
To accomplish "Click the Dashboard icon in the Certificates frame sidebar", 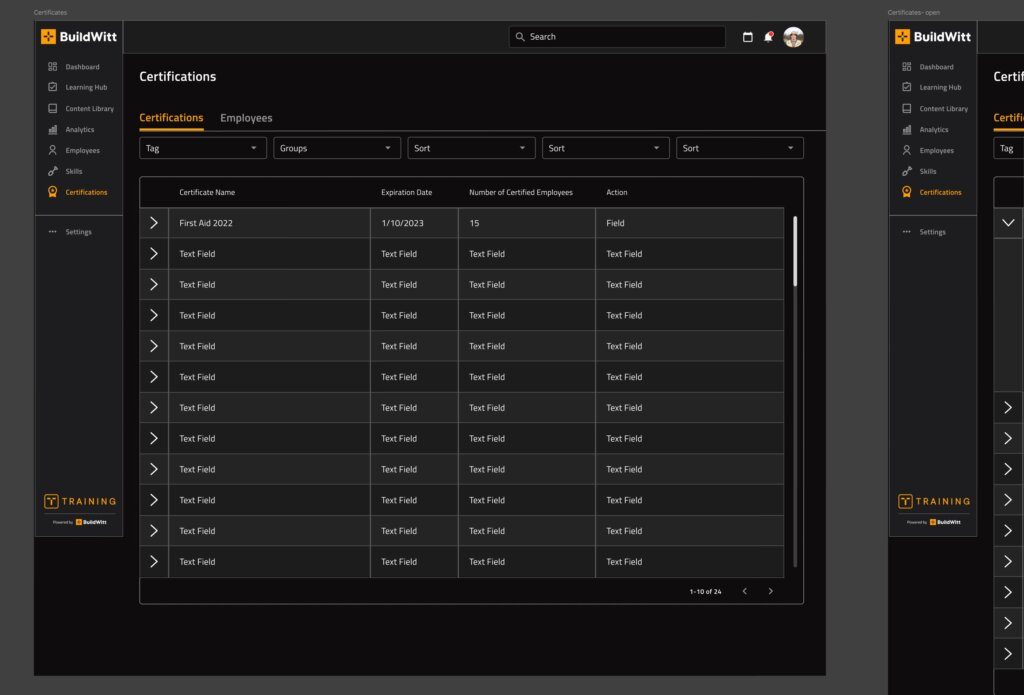I will [52, 67].
